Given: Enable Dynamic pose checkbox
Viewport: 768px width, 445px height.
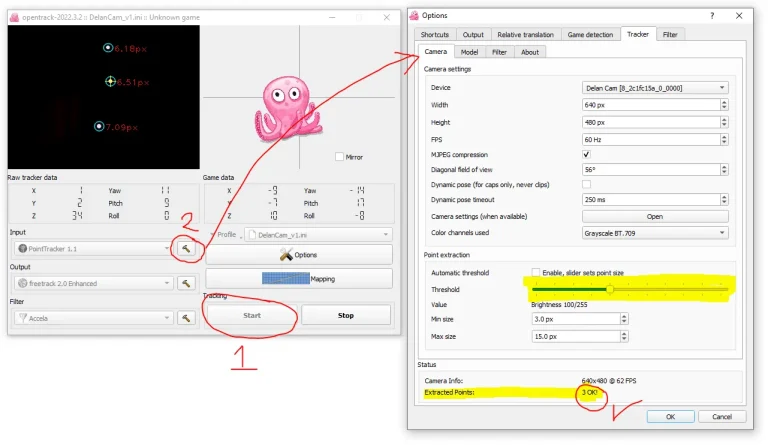Looking at the screenshot, I should click(586, 184).
